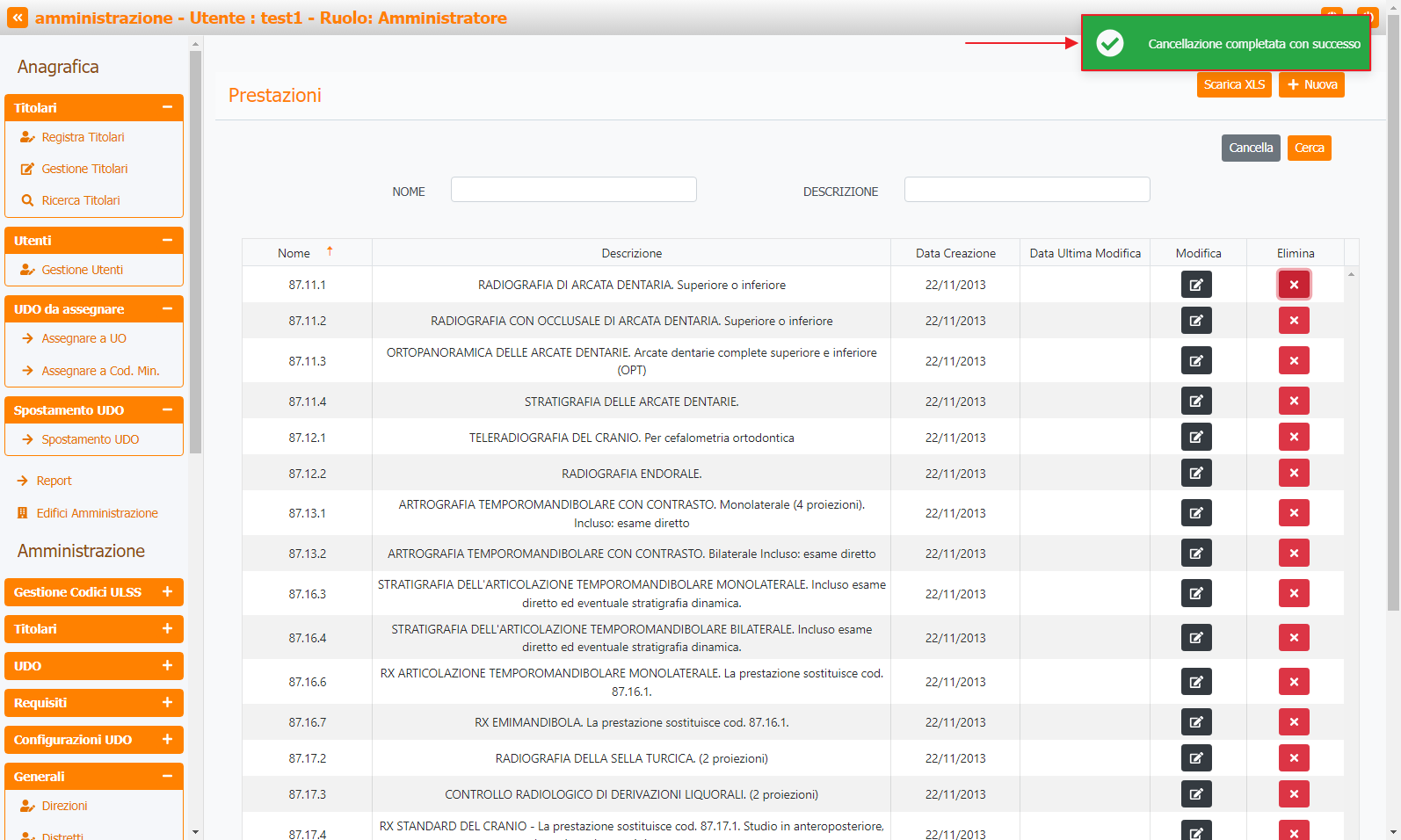Screen dimensions: 1401x840
Task: Click the Nome column sort arrow
Action: (x=330, y=251)
